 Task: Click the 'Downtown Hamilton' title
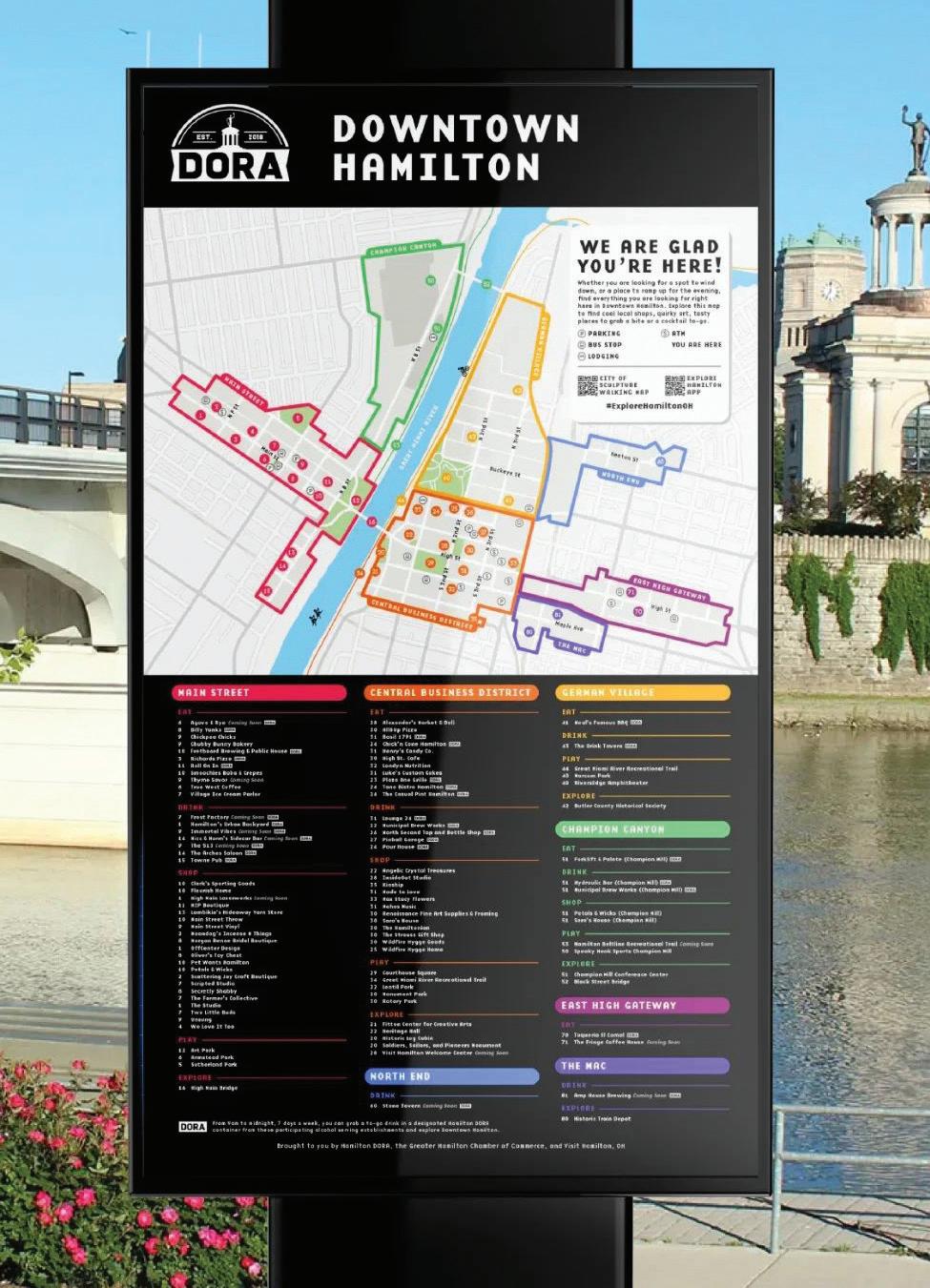coord(456,148)
